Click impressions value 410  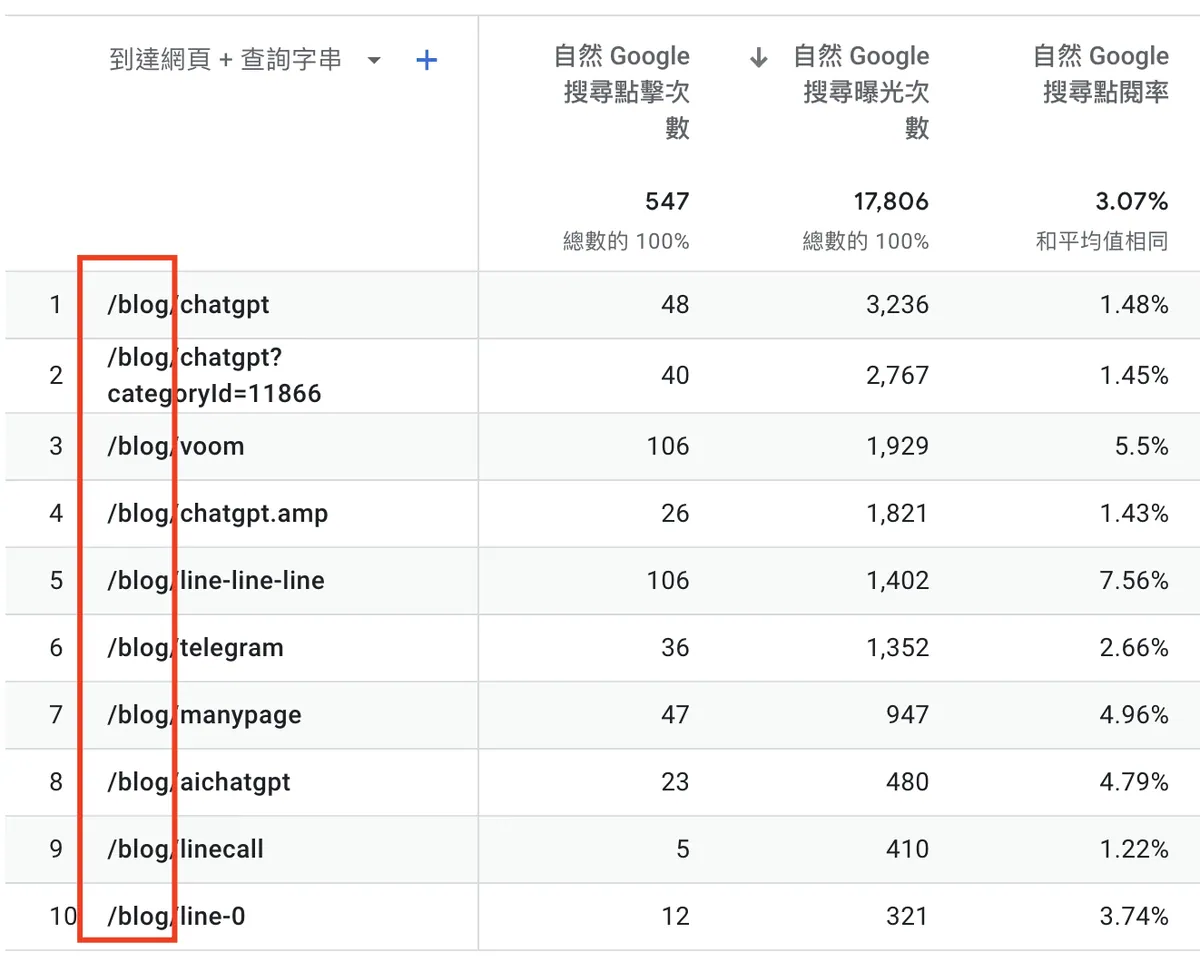(x=907, y=849)
